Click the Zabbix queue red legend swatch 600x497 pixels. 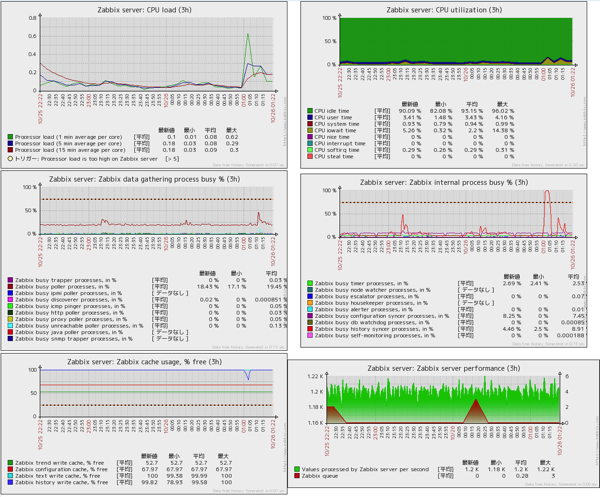[x=297, y=476]
